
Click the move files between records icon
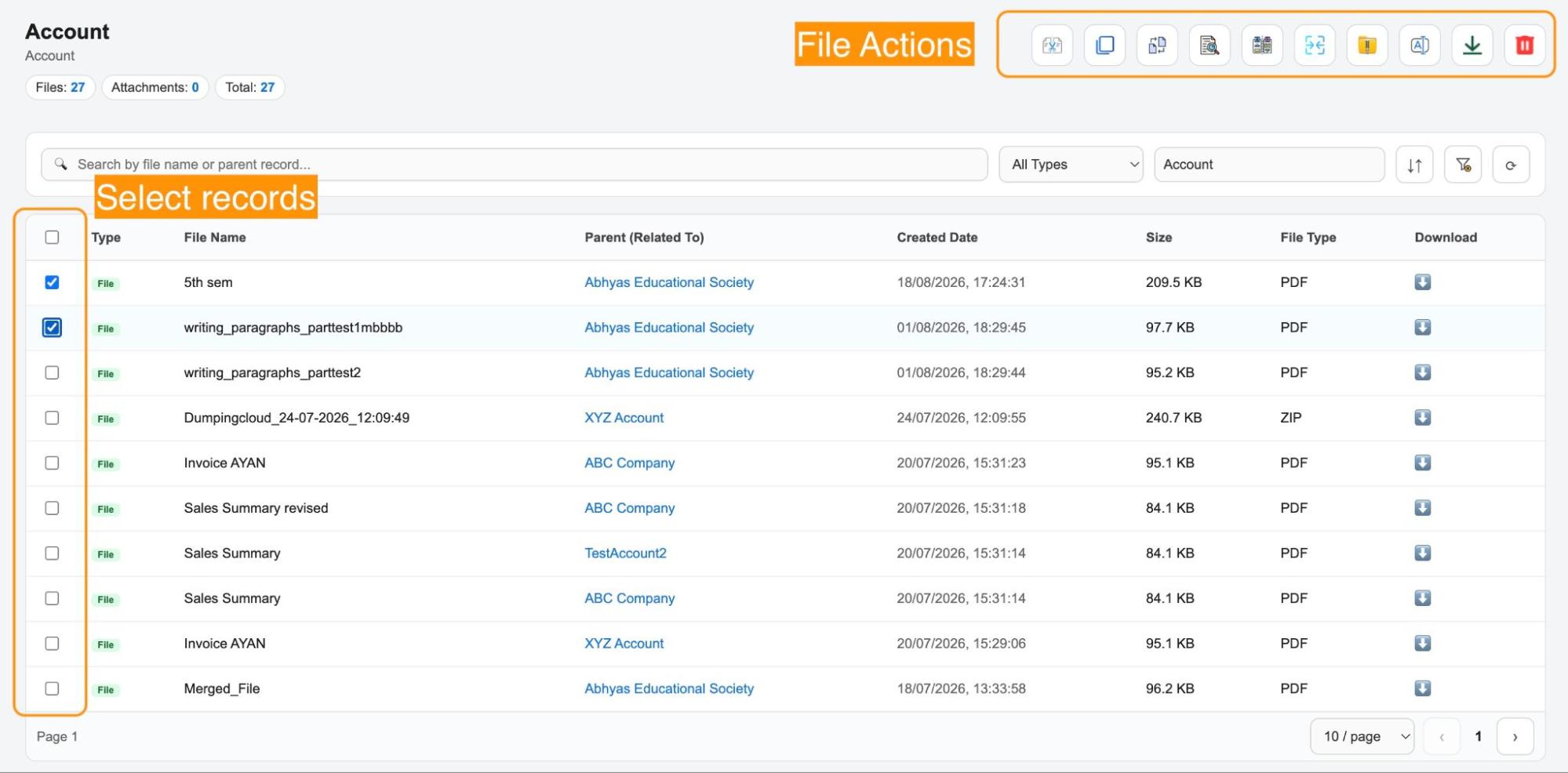pyautogui.click(x=1157, y=45)
